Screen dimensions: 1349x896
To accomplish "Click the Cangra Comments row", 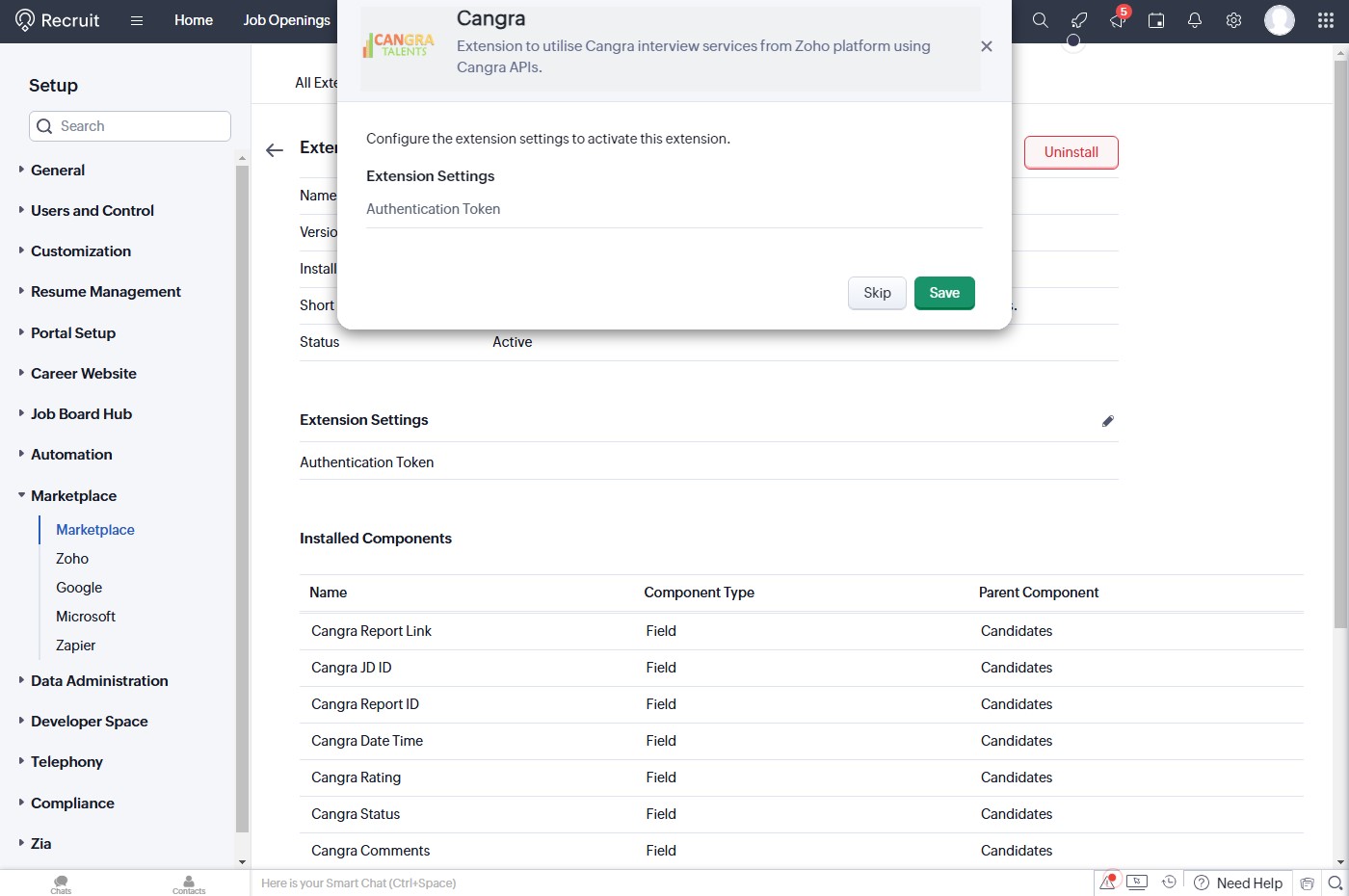I will [802, 851].
